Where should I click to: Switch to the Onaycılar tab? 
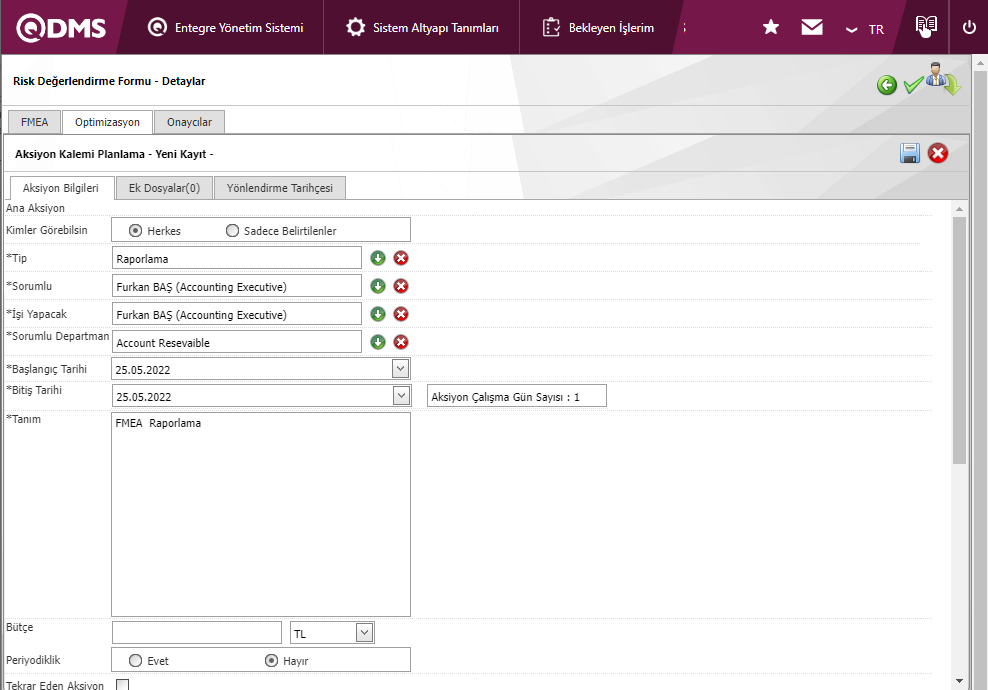189,122
